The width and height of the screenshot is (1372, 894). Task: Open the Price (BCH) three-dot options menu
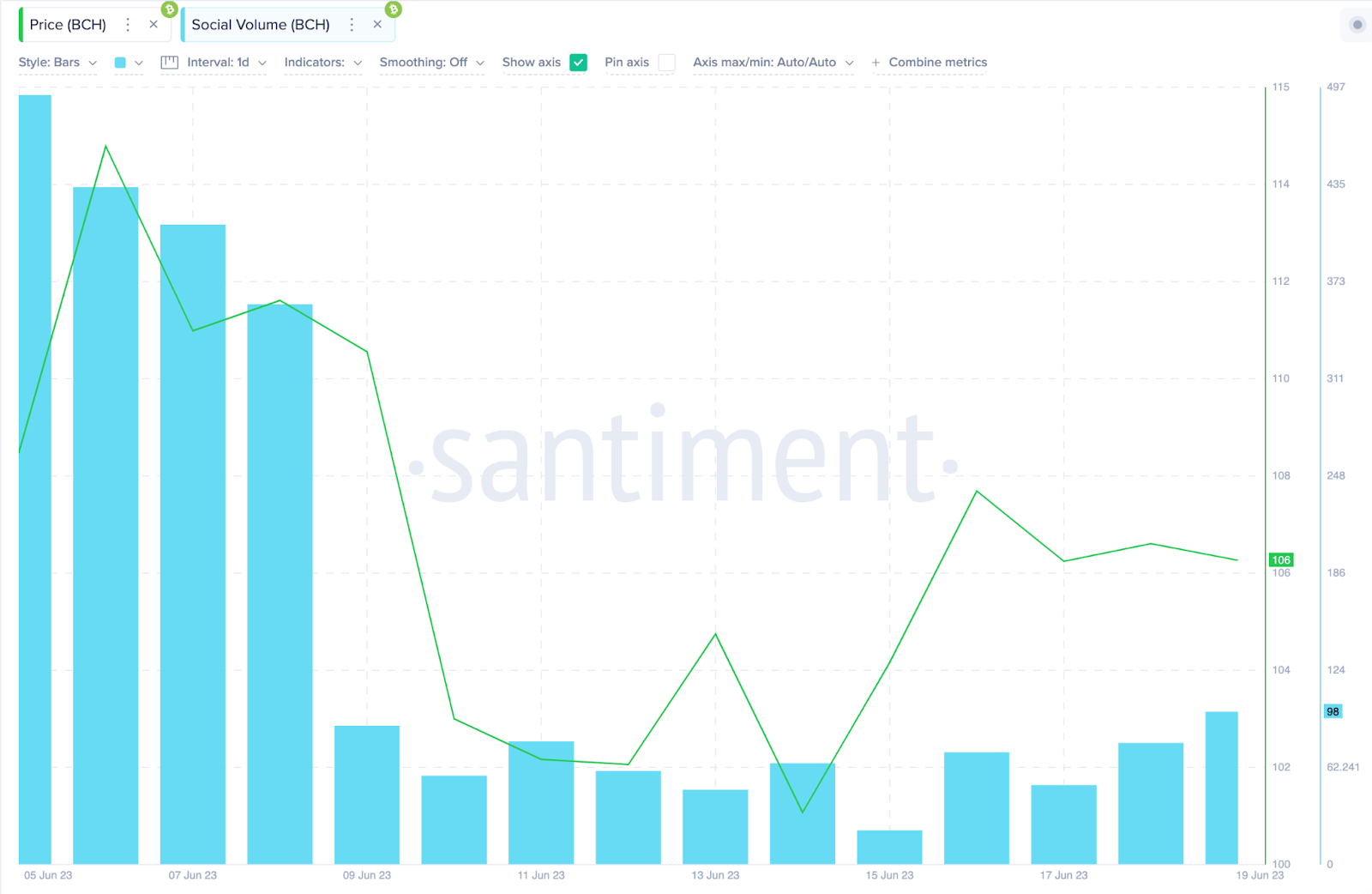128,25
